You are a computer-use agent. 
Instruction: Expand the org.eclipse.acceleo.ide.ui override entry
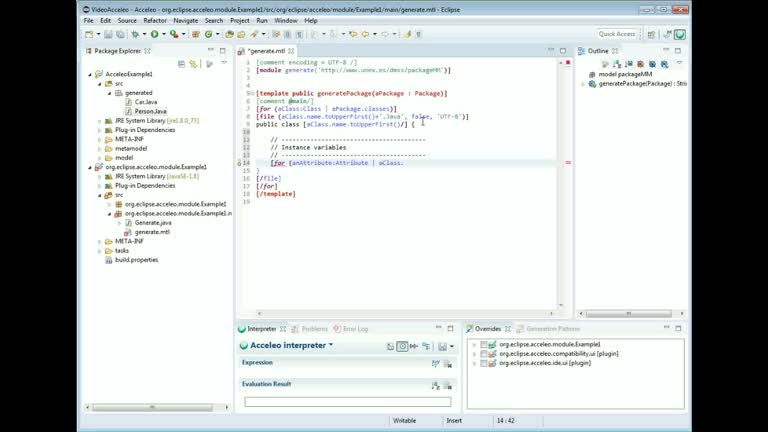474,363
